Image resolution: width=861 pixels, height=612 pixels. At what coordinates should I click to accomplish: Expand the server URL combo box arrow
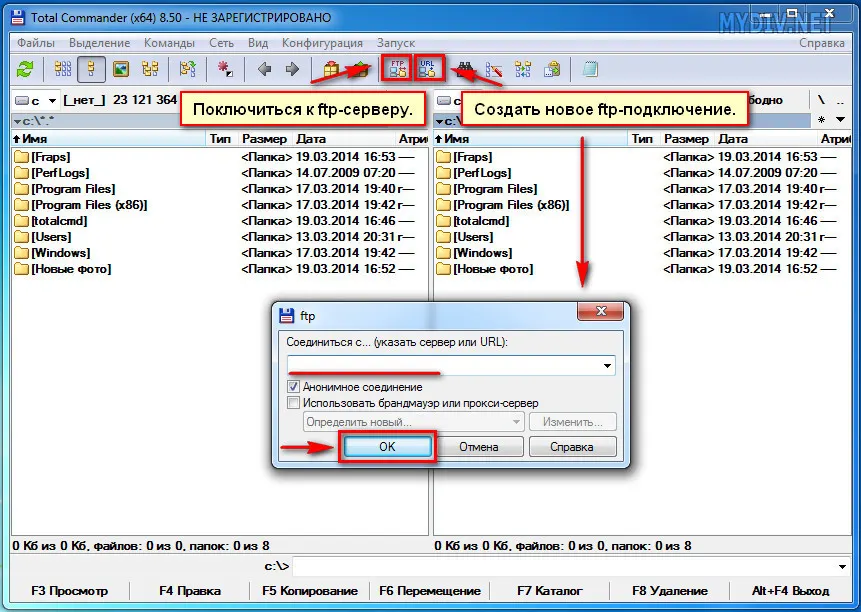(607, 366)
